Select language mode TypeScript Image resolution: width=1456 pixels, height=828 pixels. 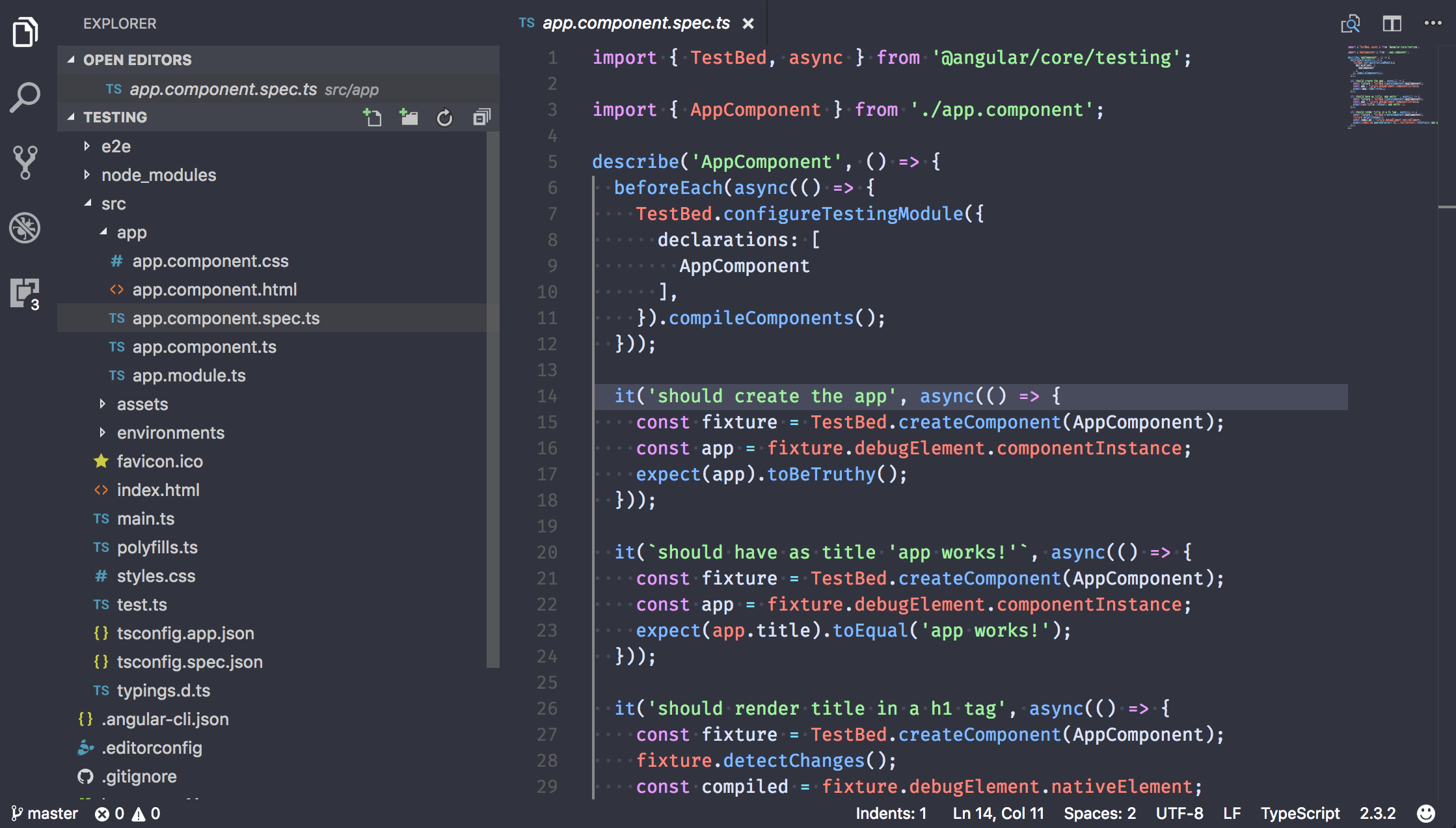pos(1300,813)
